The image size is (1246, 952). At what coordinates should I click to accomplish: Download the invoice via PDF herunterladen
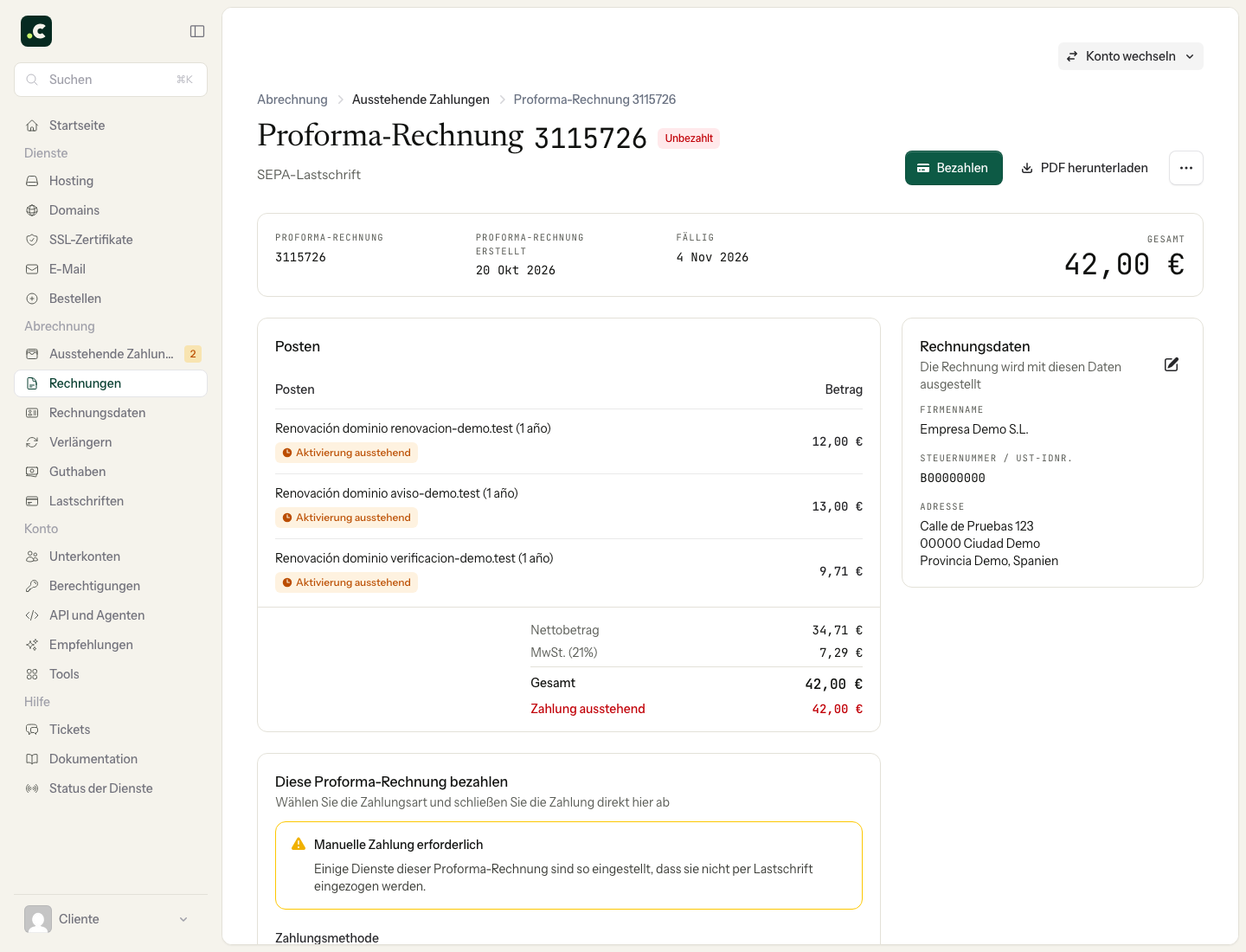[1085, 168]
